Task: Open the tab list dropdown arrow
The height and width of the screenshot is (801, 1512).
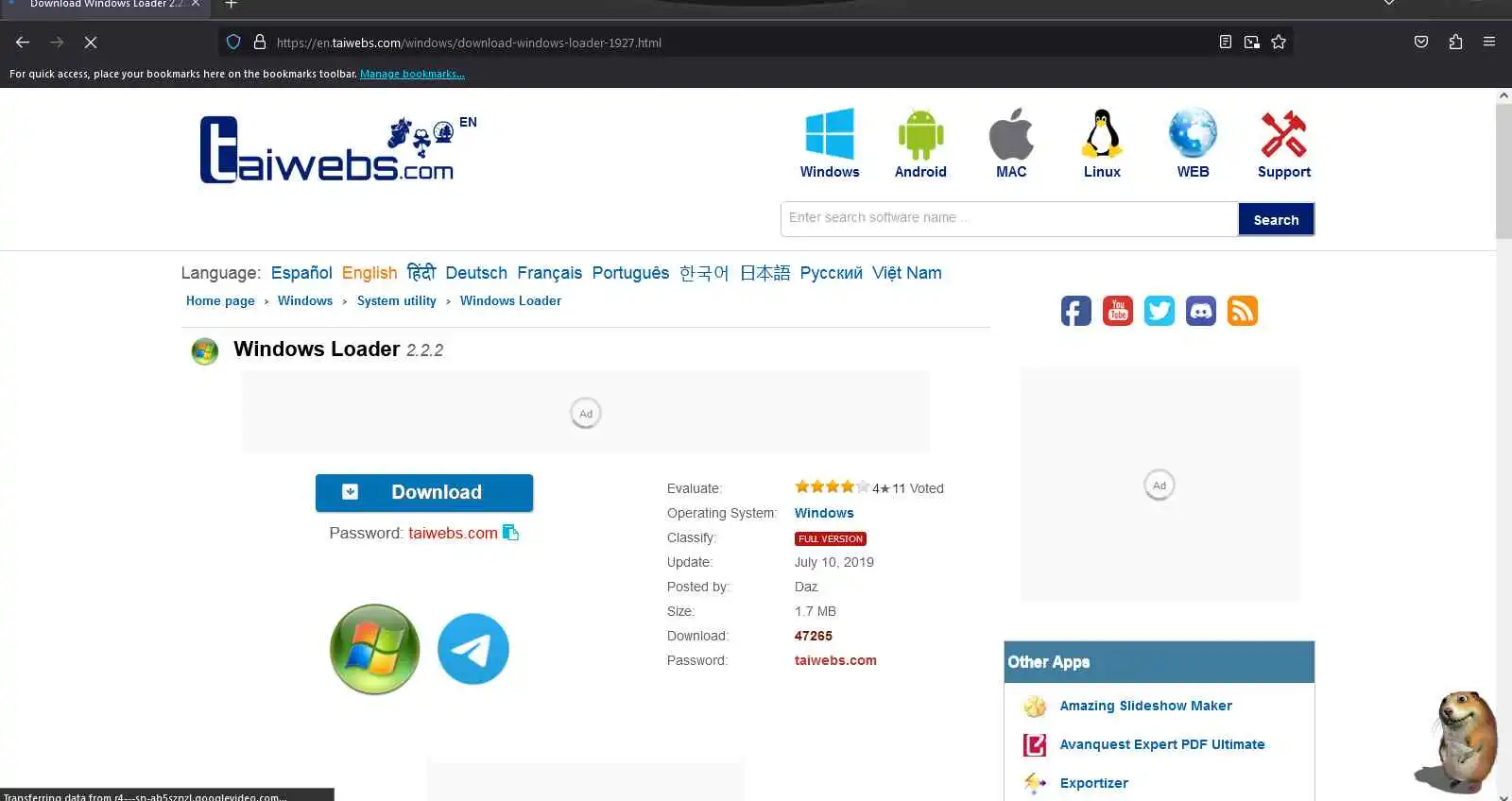Action: point(1389,4)
